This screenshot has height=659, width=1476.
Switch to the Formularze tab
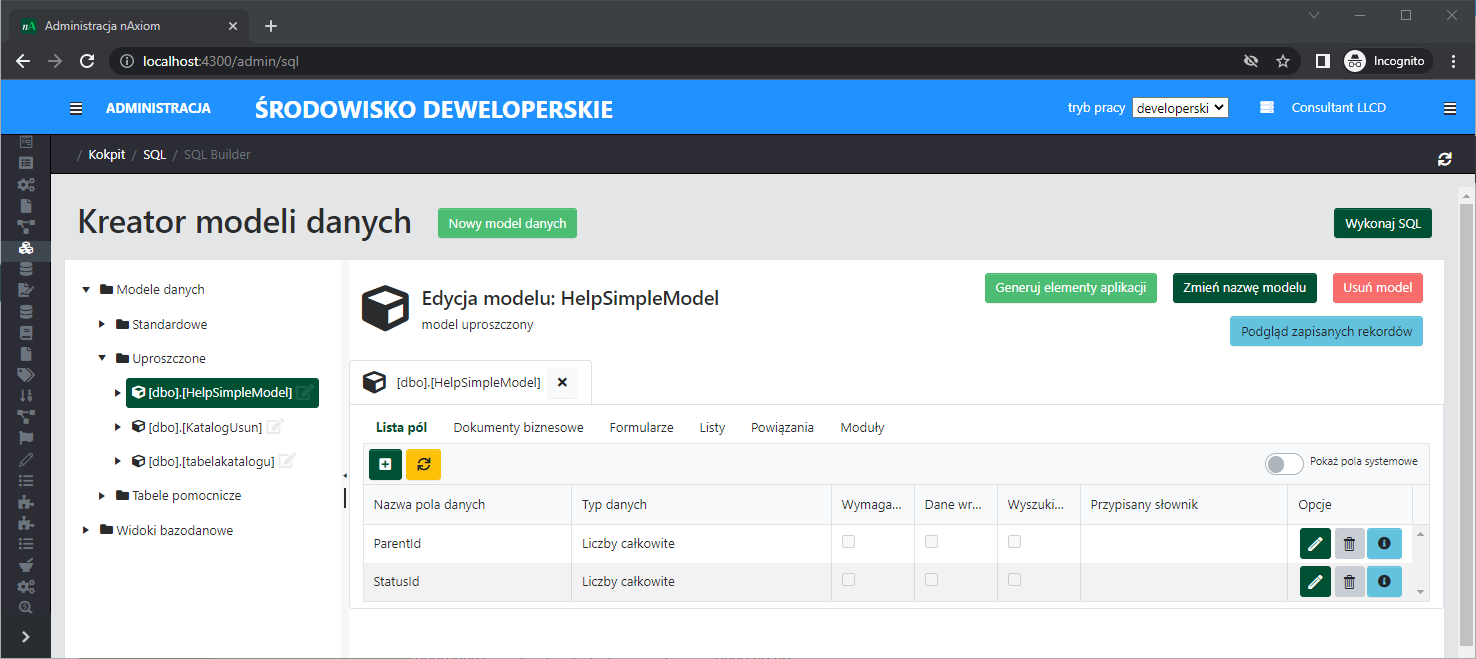click(641, 427)
